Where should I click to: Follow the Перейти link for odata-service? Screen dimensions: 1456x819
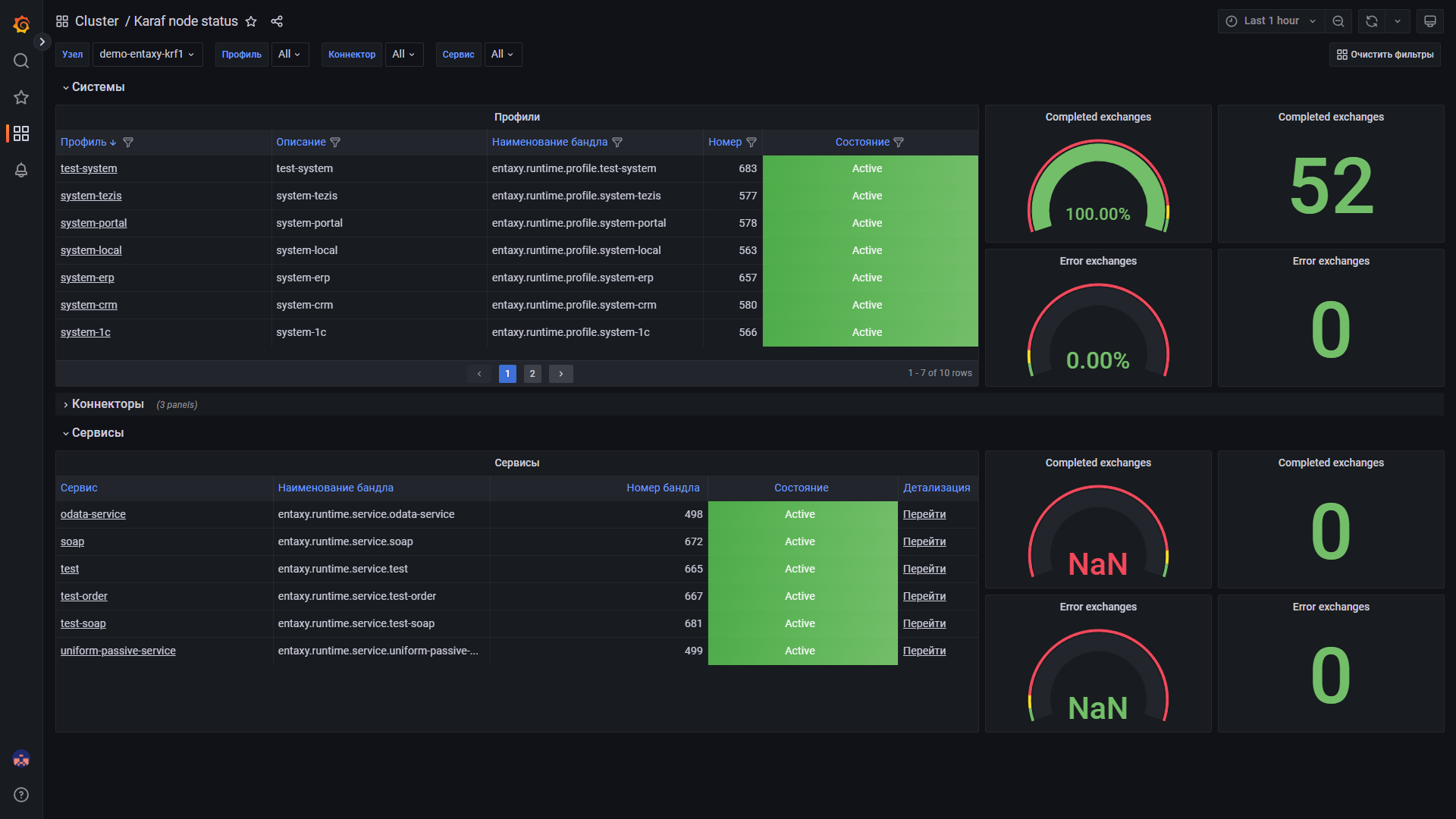(x=924, y=514)
